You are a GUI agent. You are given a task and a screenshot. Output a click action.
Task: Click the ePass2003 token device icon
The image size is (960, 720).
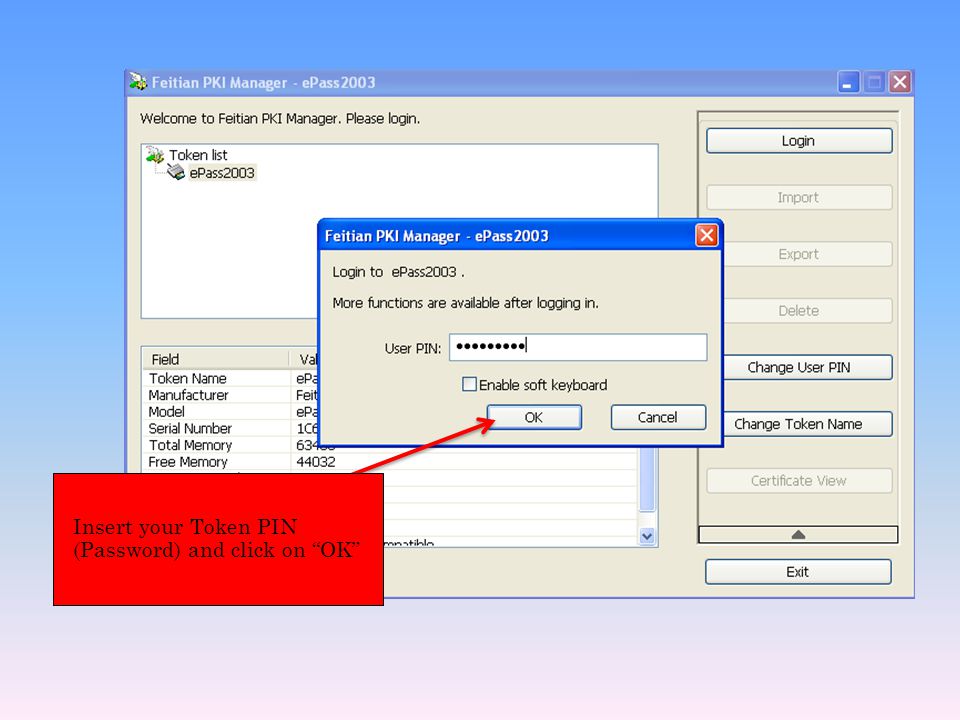pos(176,173)
